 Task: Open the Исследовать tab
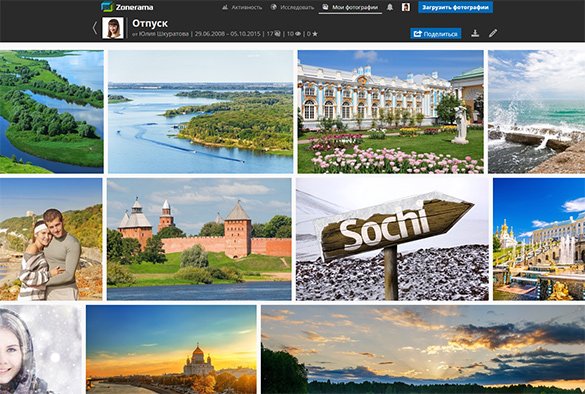[292, 7]
